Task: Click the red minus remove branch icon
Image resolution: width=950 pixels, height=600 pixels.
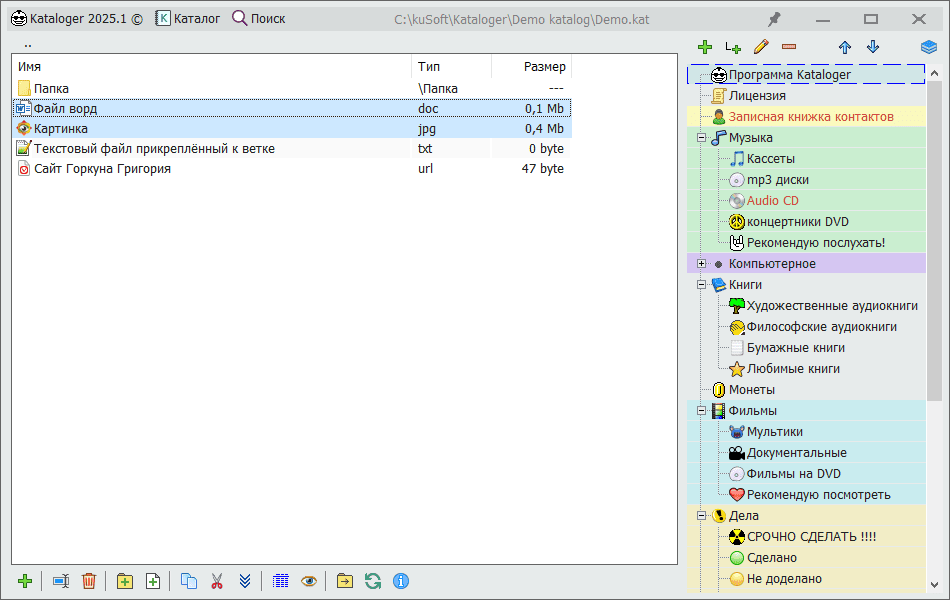Action: click(789, 47)
